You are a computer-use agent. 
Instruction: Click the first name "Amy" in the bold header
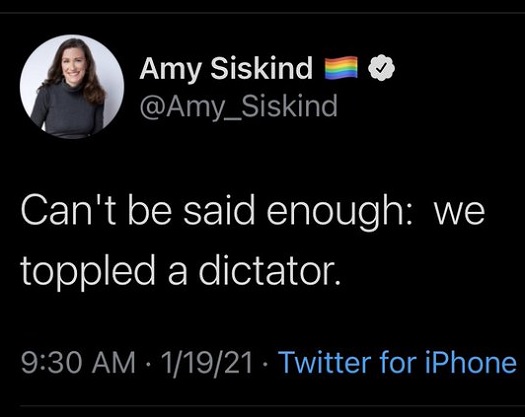point(171,70)
